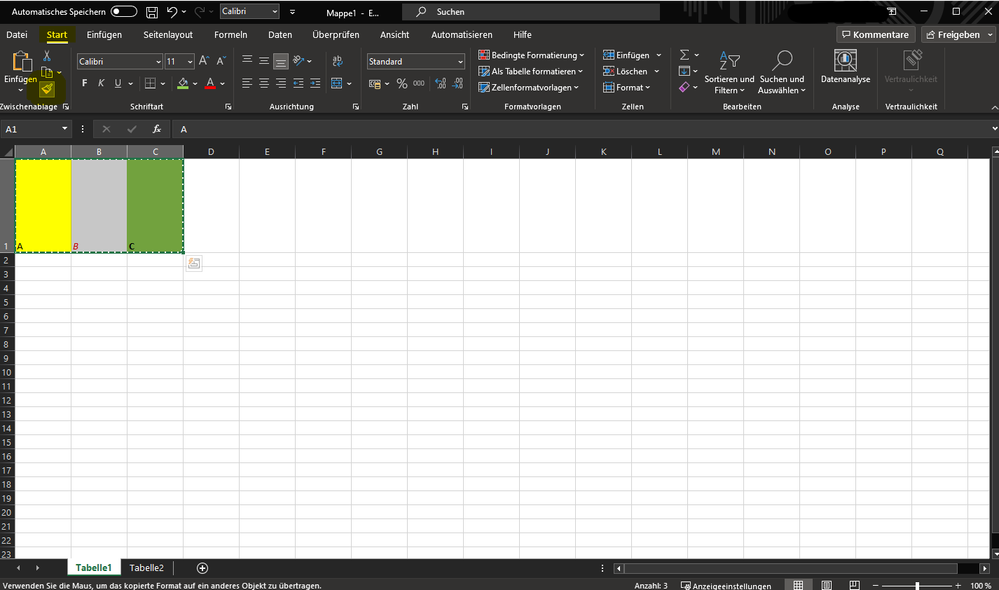Screen dimensions: 999x590
Task: Apply the yellow fill color bucket
Action: pos(183,83)
